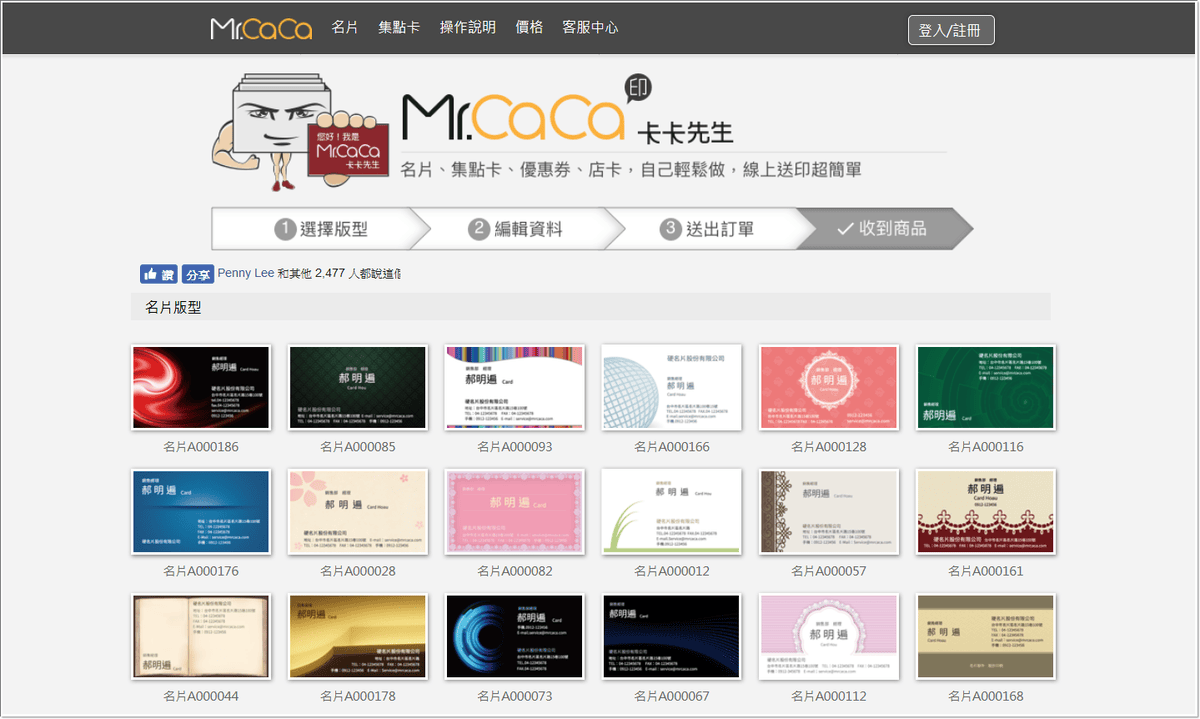Click the Facebook 讚 like button

pos(158,274)
